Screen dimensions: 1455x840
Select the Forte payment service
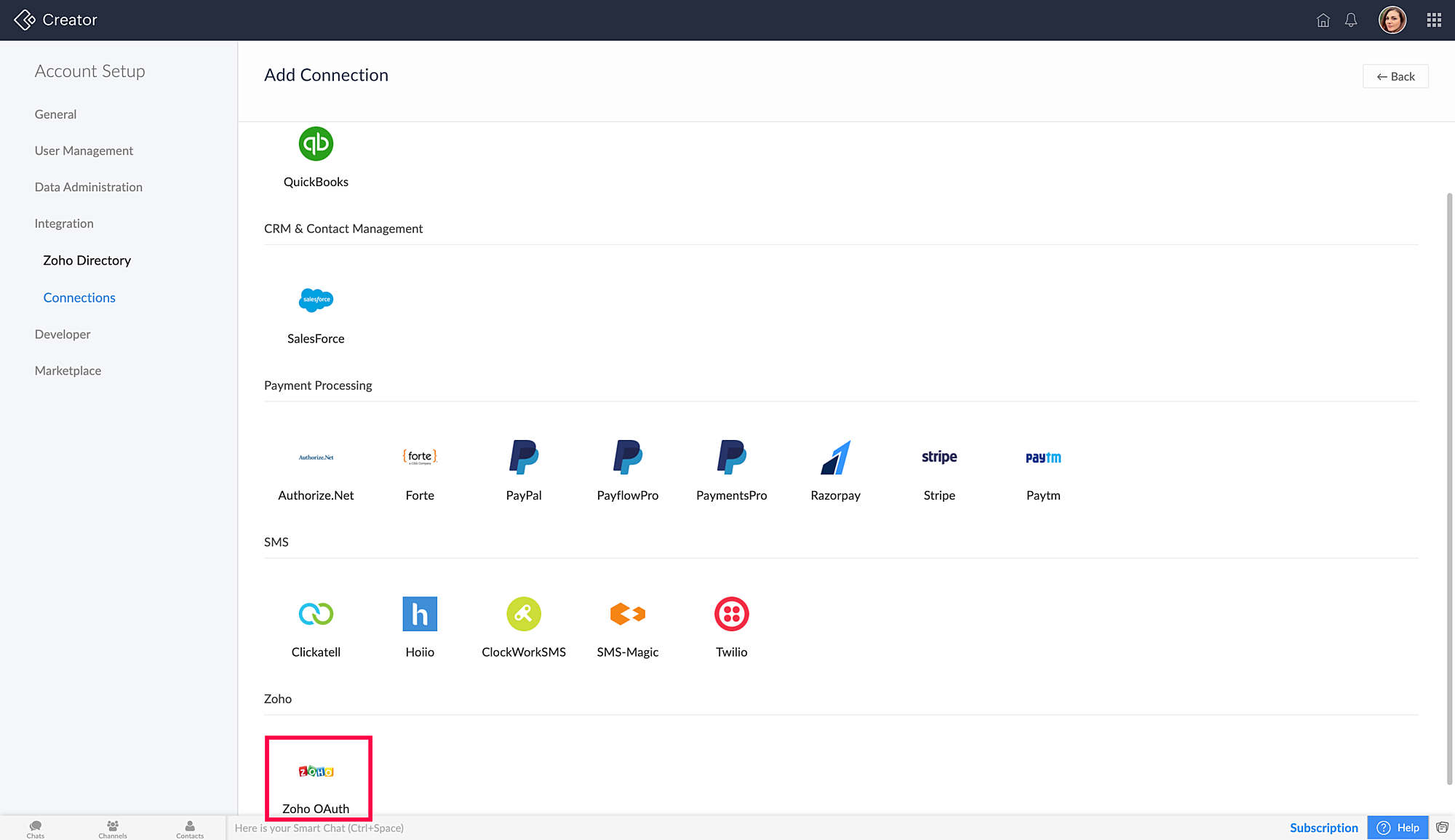point(420,457)
